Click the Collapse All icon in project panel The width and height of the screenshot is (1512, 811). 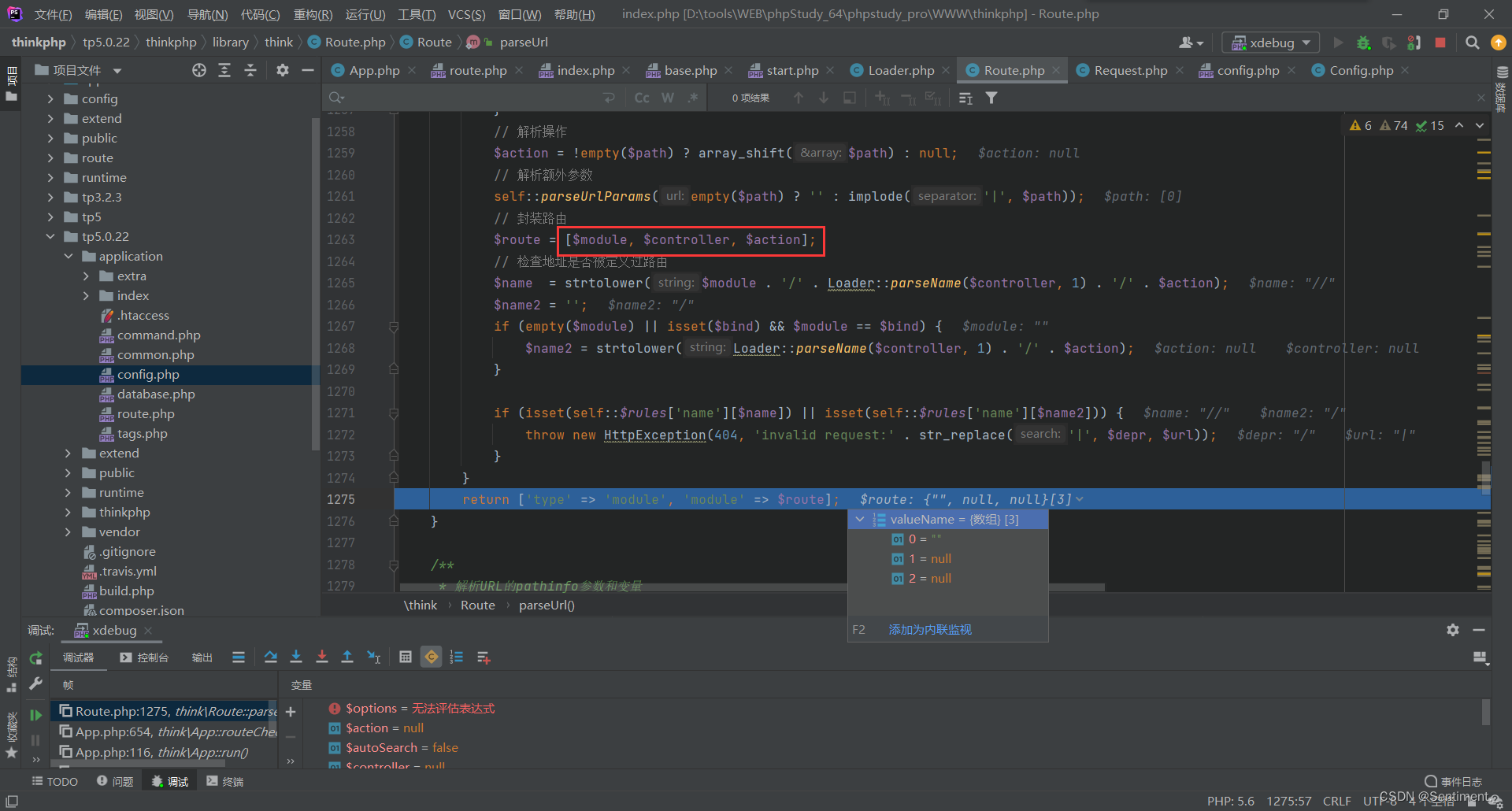pyautogui.click(x=250, y=70)
